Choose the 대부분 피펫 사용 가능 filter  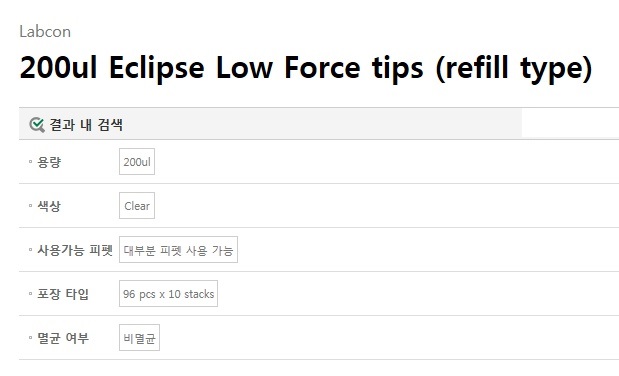[178, 250]
